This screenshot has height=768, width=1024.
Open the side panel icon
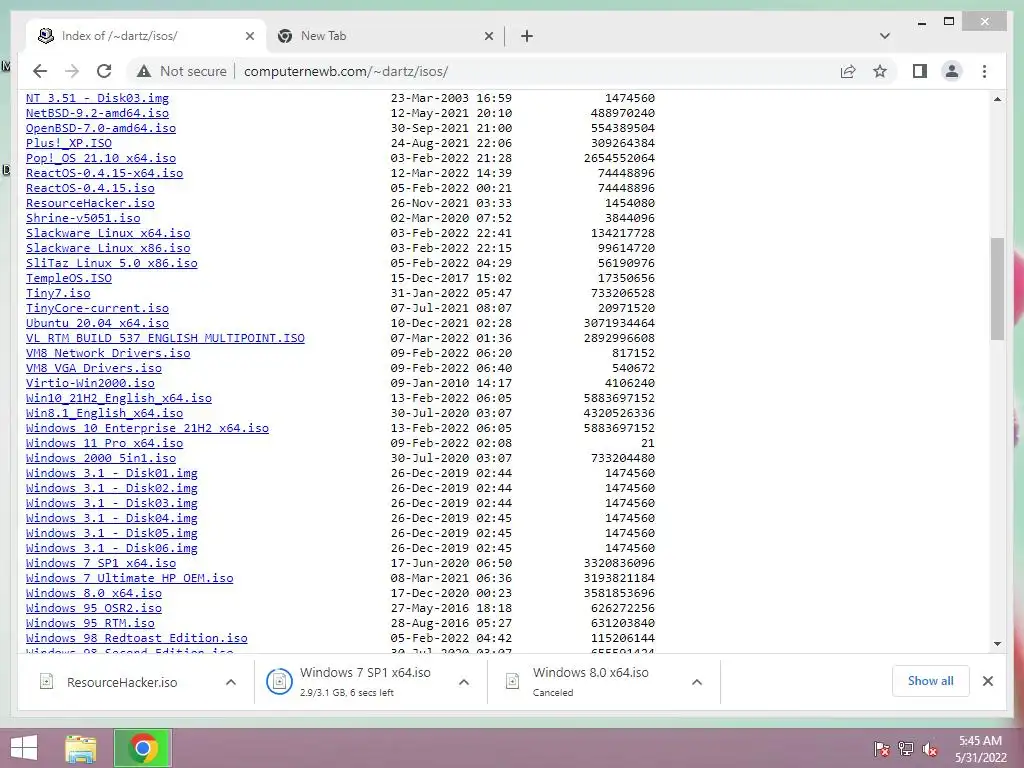click(920, 71)
